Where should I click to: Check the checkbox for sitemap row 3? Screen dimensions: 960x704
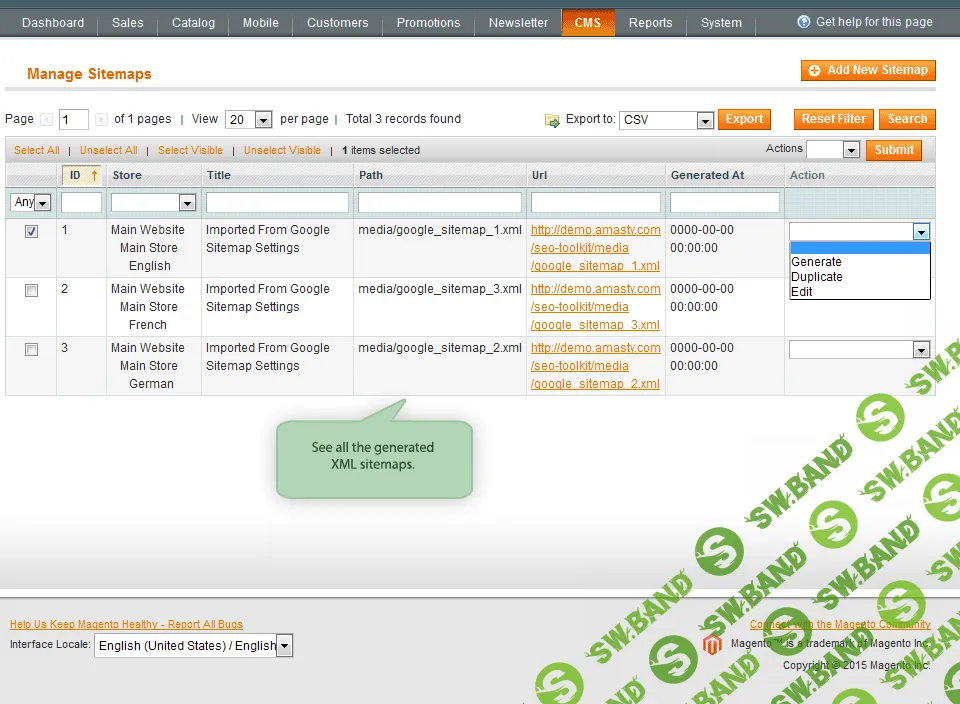click(31, 349)
